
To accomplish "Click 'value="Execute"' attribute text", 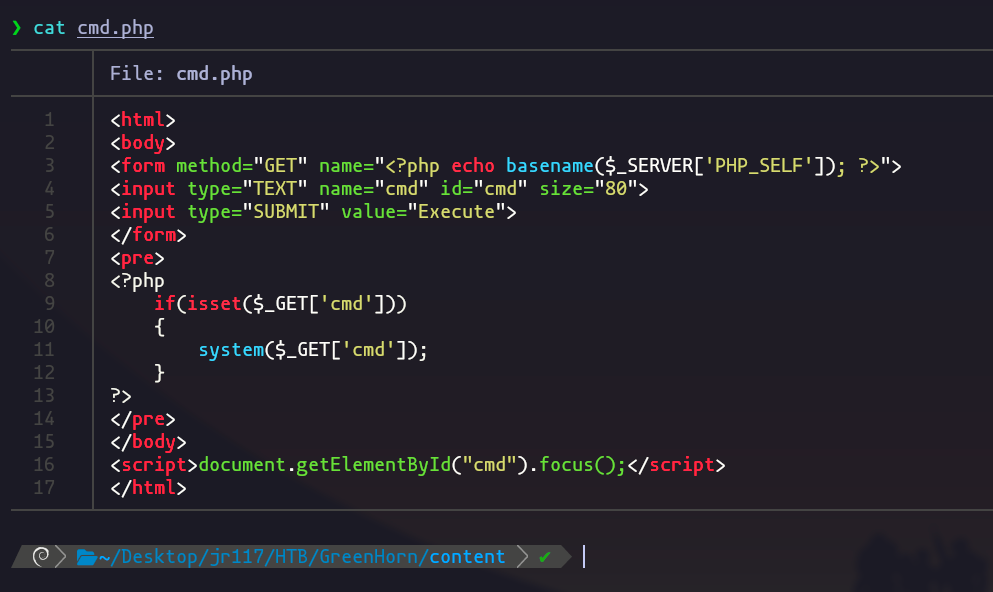I will 424,211.
